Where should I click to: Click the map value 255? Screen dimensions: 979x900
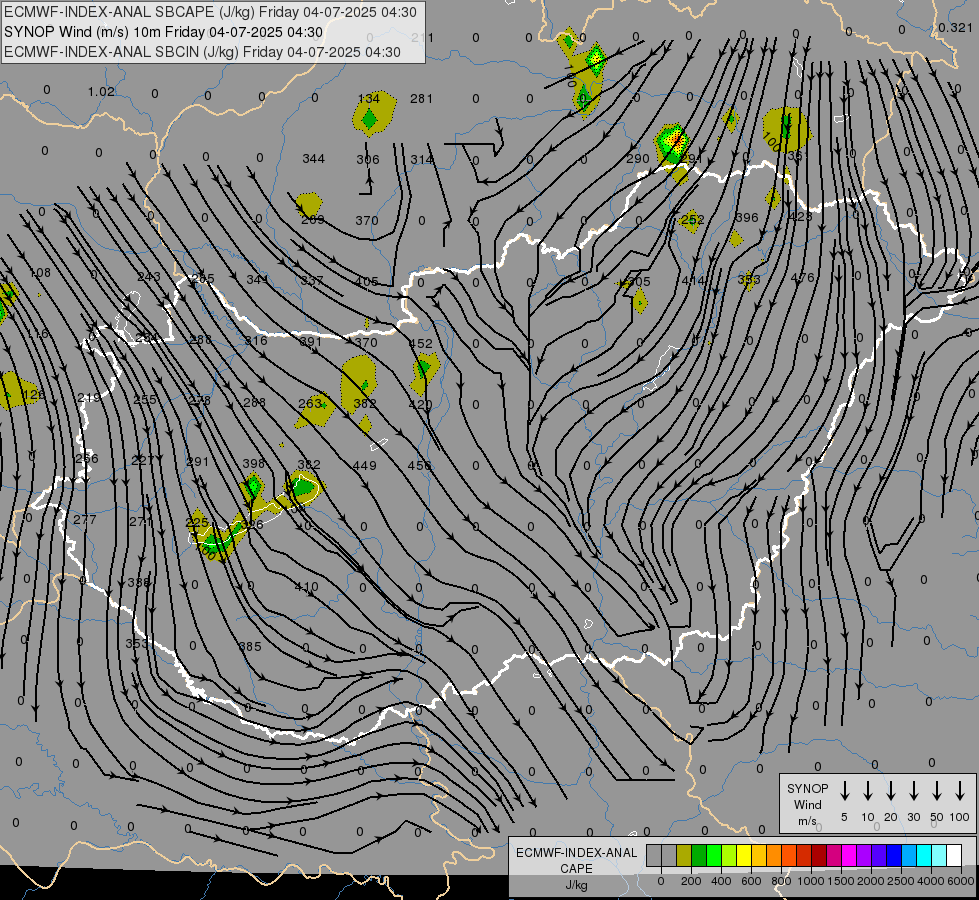(x=145, y=399)
